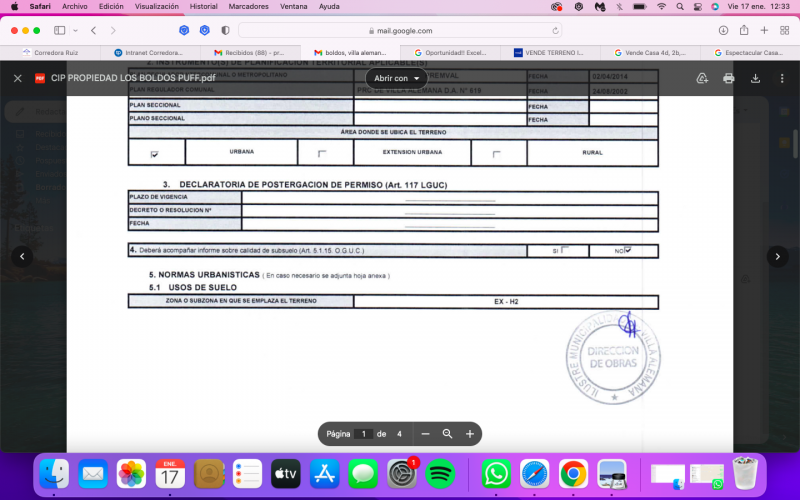Go back in Safari history
800x500 pixels.
pos(93,31)
